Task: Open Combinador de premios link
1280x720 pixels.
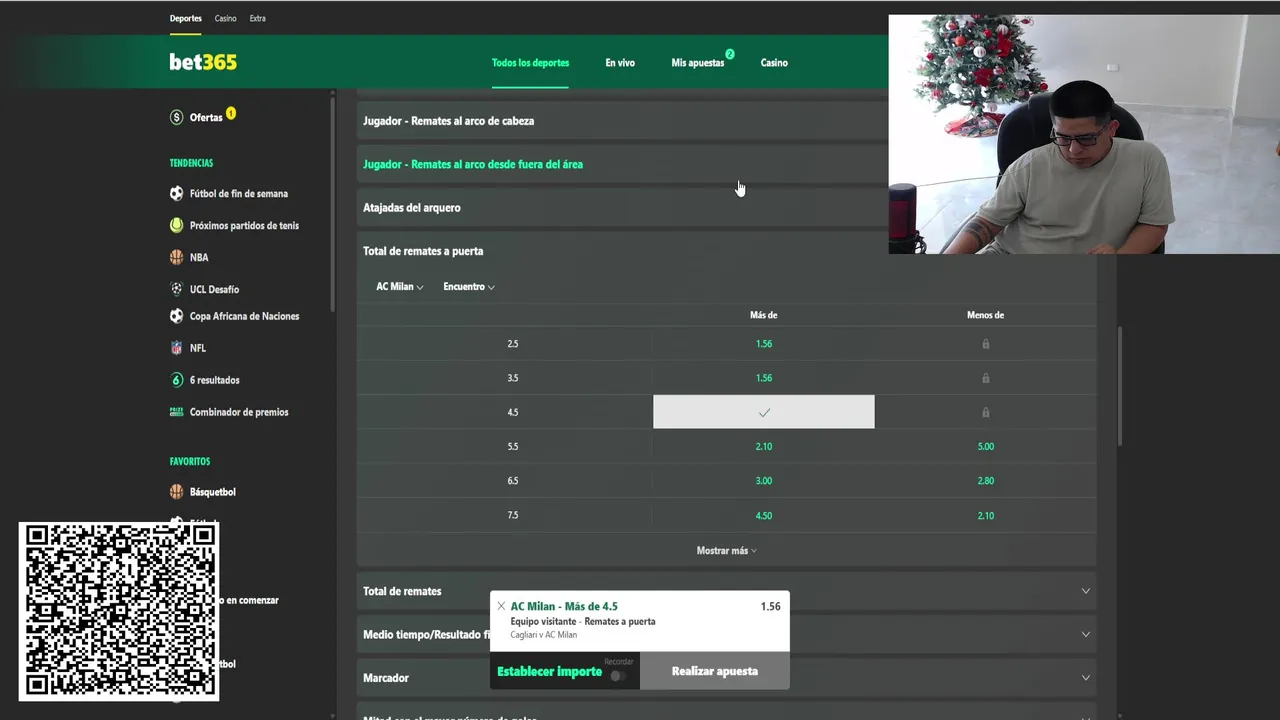Action: 239,412
